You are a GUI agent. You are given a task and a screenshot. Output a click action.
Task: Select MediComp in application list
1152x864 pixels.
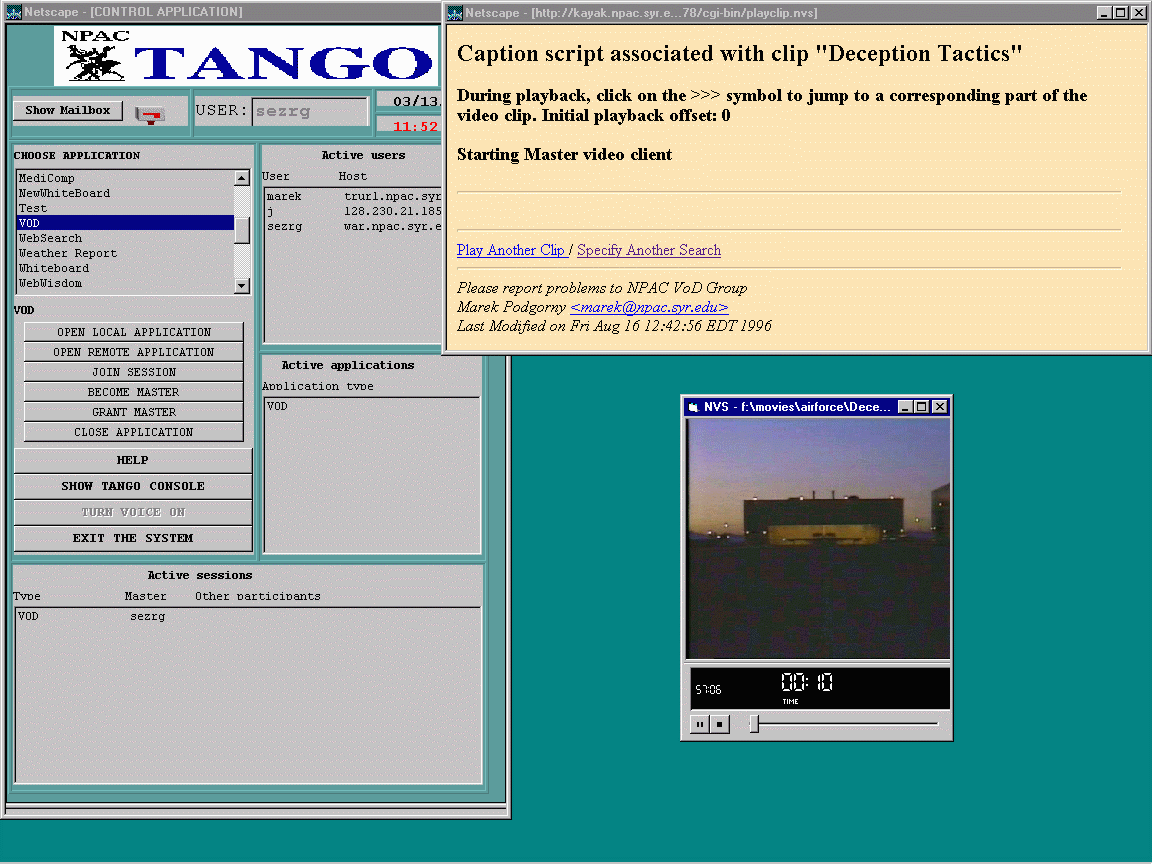[x=125, y=178]
